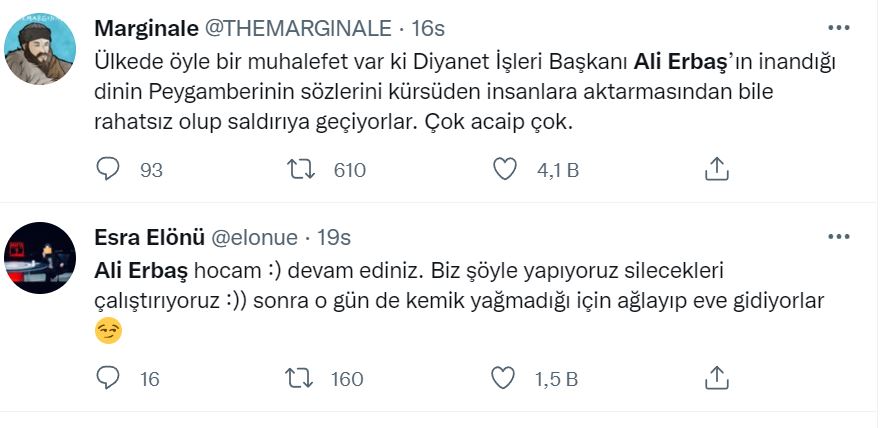Like Esra Elönü's tweet with heart icon

point(506,378)
